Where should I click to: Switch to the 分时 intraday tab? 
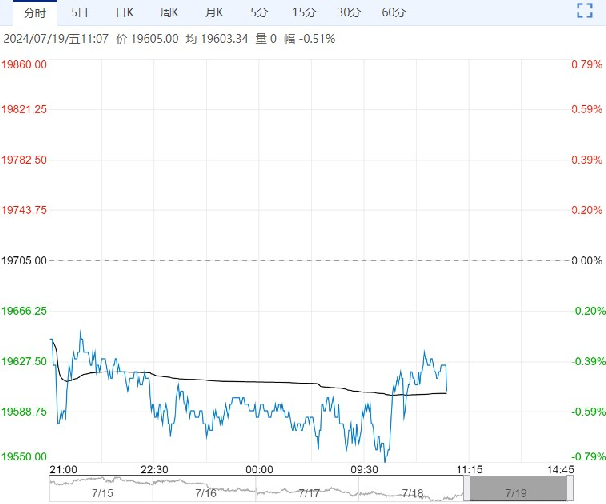click(x=33, y=12)
